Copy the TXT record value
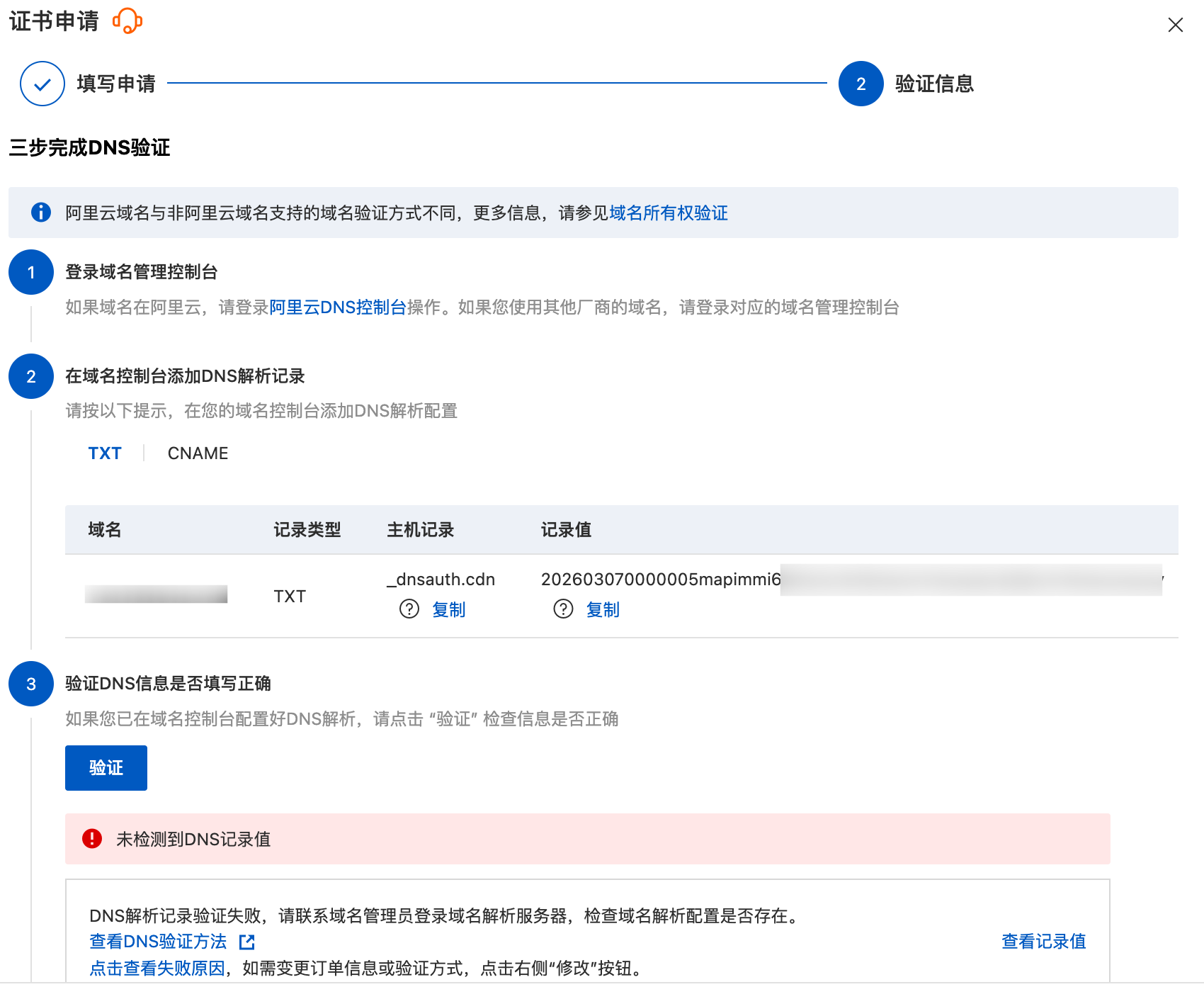This screenshot has height=999, width=1204. (603, 609)
